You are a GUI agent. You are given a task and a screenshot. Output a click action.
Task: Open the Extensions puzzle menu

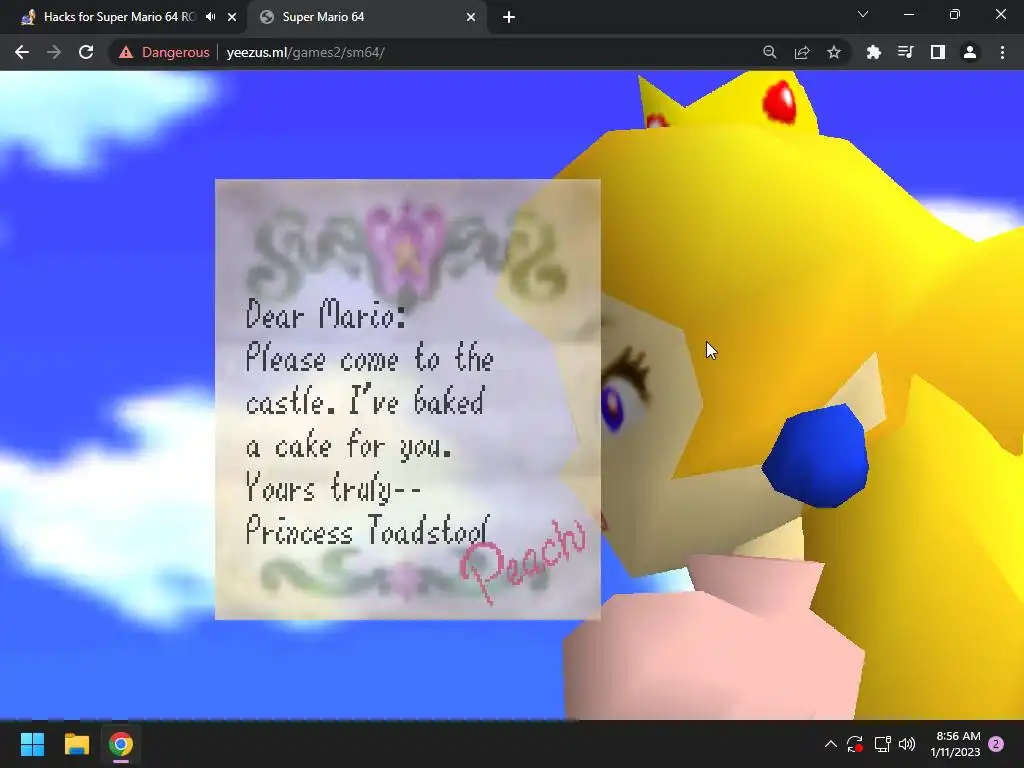pos(873,52)
